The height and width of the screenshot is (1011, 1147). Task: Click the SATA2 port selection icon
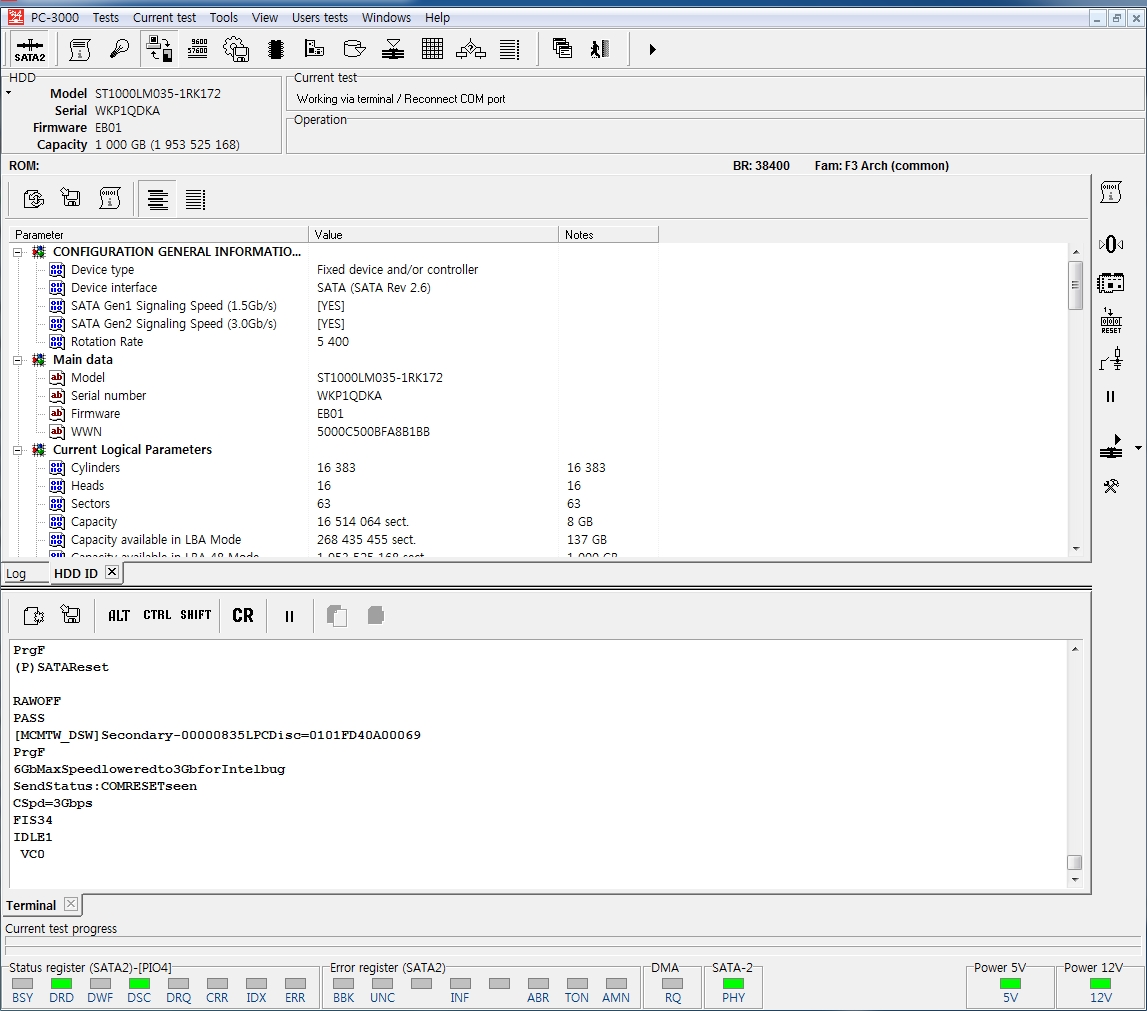tap(30, 49)
